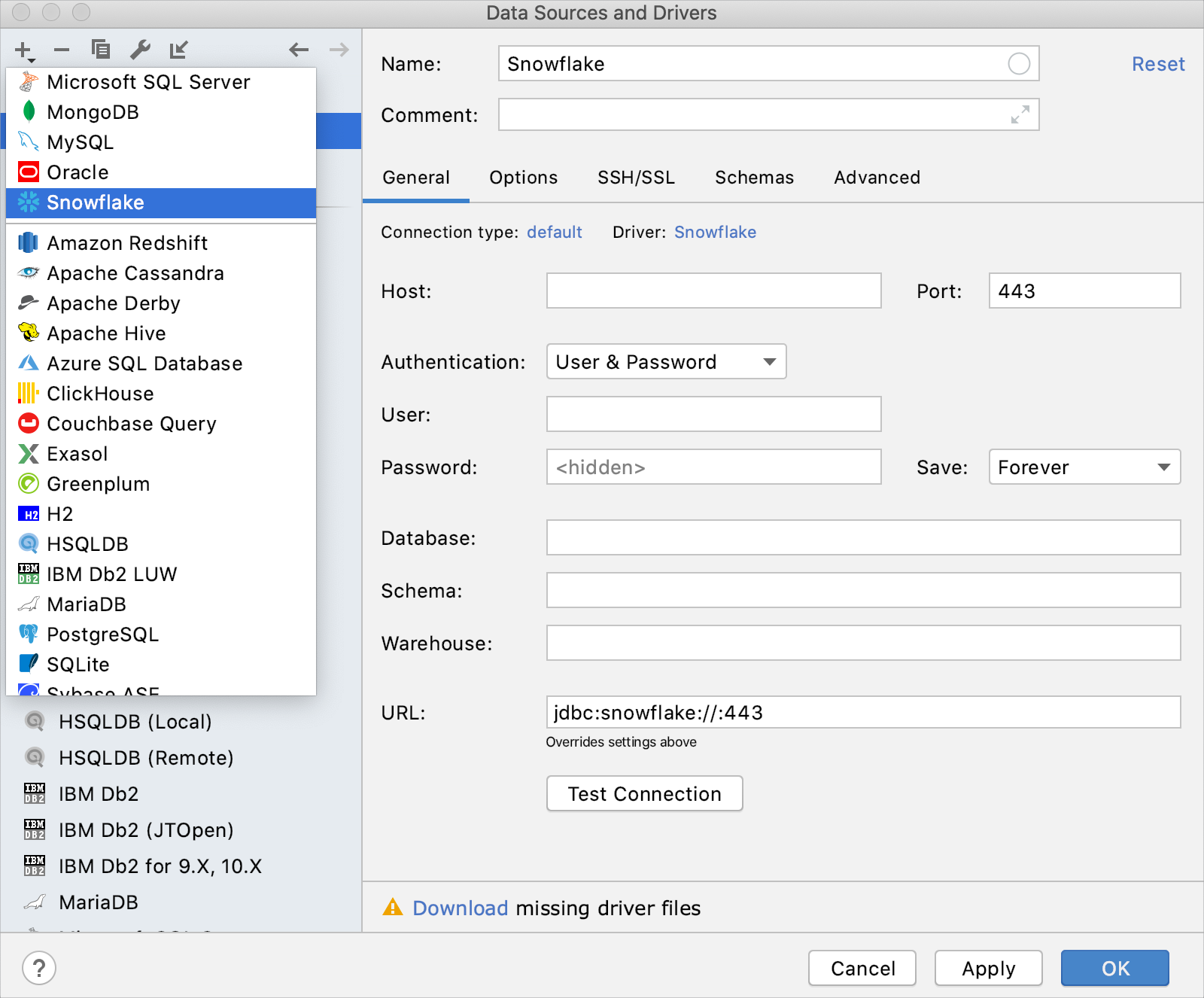Select MariaDB in the popup list
This screenshot has height=998, width=1204.
tap(161, 604)
